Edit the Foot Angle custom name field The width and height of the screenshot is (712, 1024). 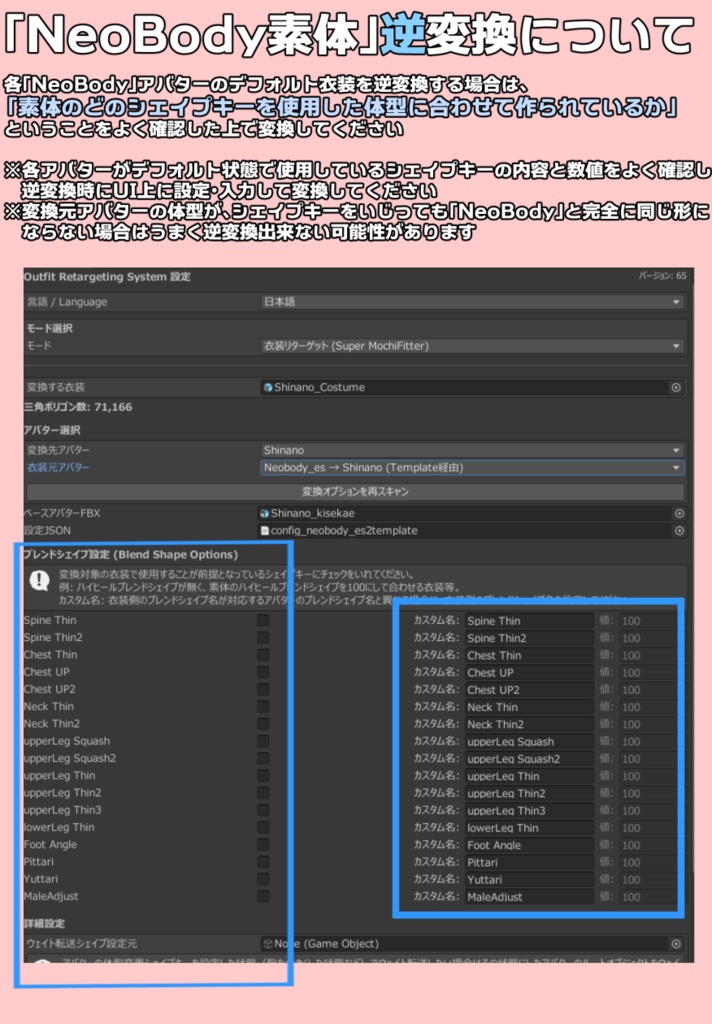pyautogui.click(x=529, y=845)
